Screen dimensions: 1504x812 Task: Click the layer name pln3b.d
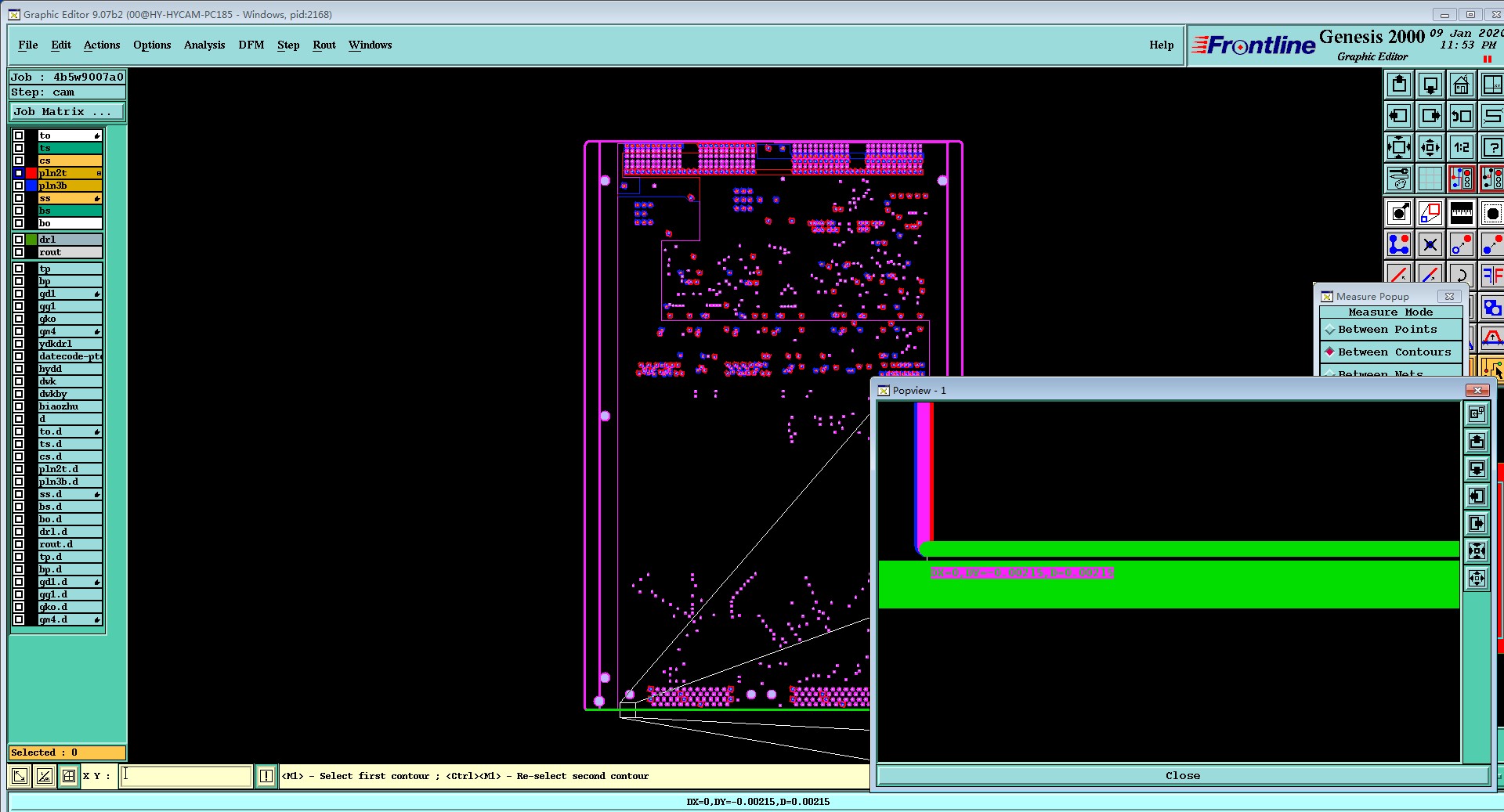[x=70, y=482]
